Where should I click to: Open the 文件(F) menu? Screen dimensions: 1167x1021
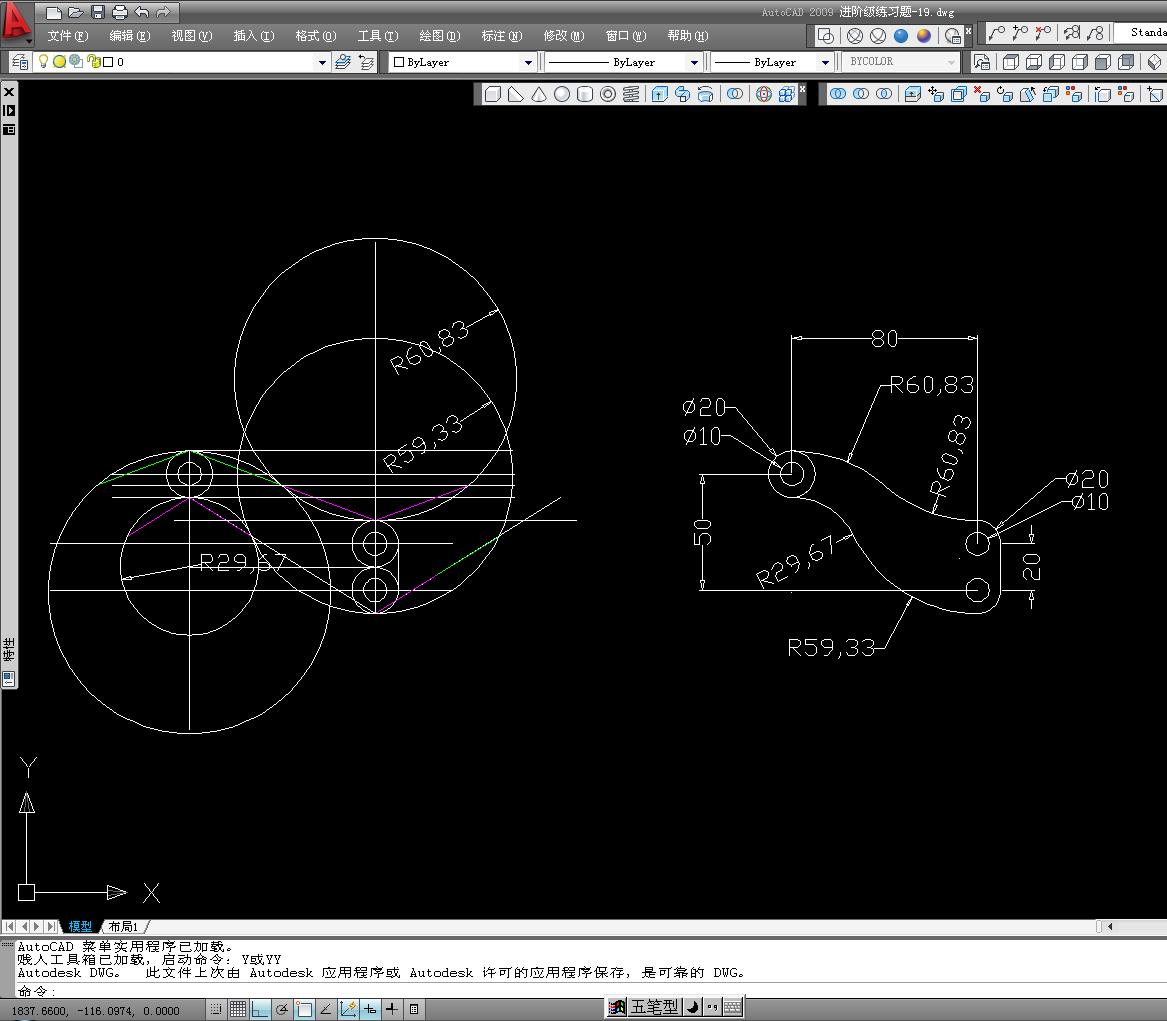(x=68, y=36)
